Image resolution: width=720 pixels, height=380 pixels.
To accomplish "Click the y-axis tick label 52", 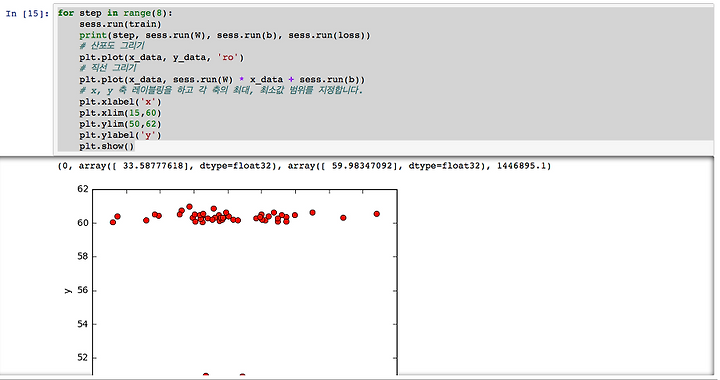I will coord(83,358).
